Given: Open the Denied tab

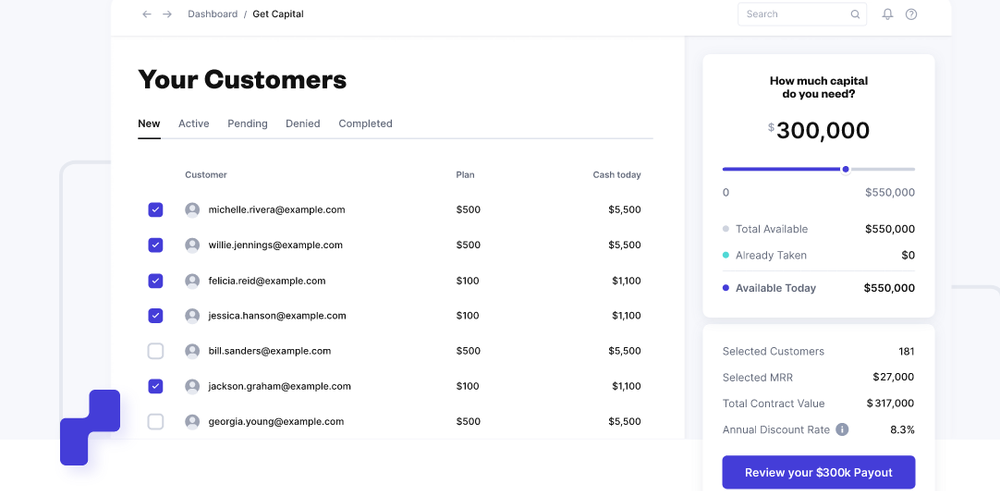Looking at the screenshot, I should 303,124.
